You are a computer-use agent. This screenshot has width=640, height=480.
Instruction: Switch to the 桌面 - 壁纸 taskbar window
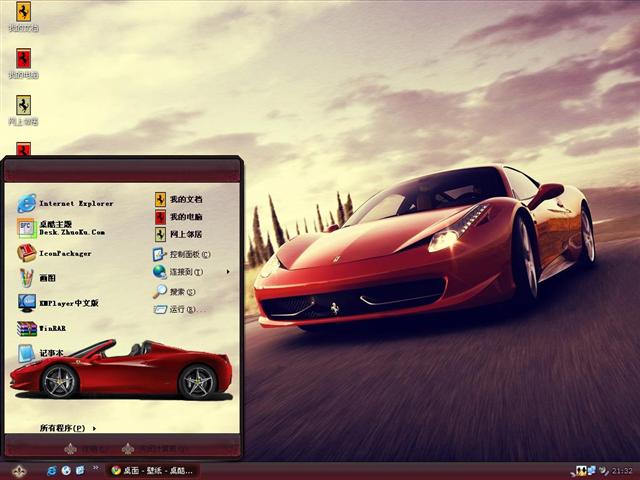153,470
